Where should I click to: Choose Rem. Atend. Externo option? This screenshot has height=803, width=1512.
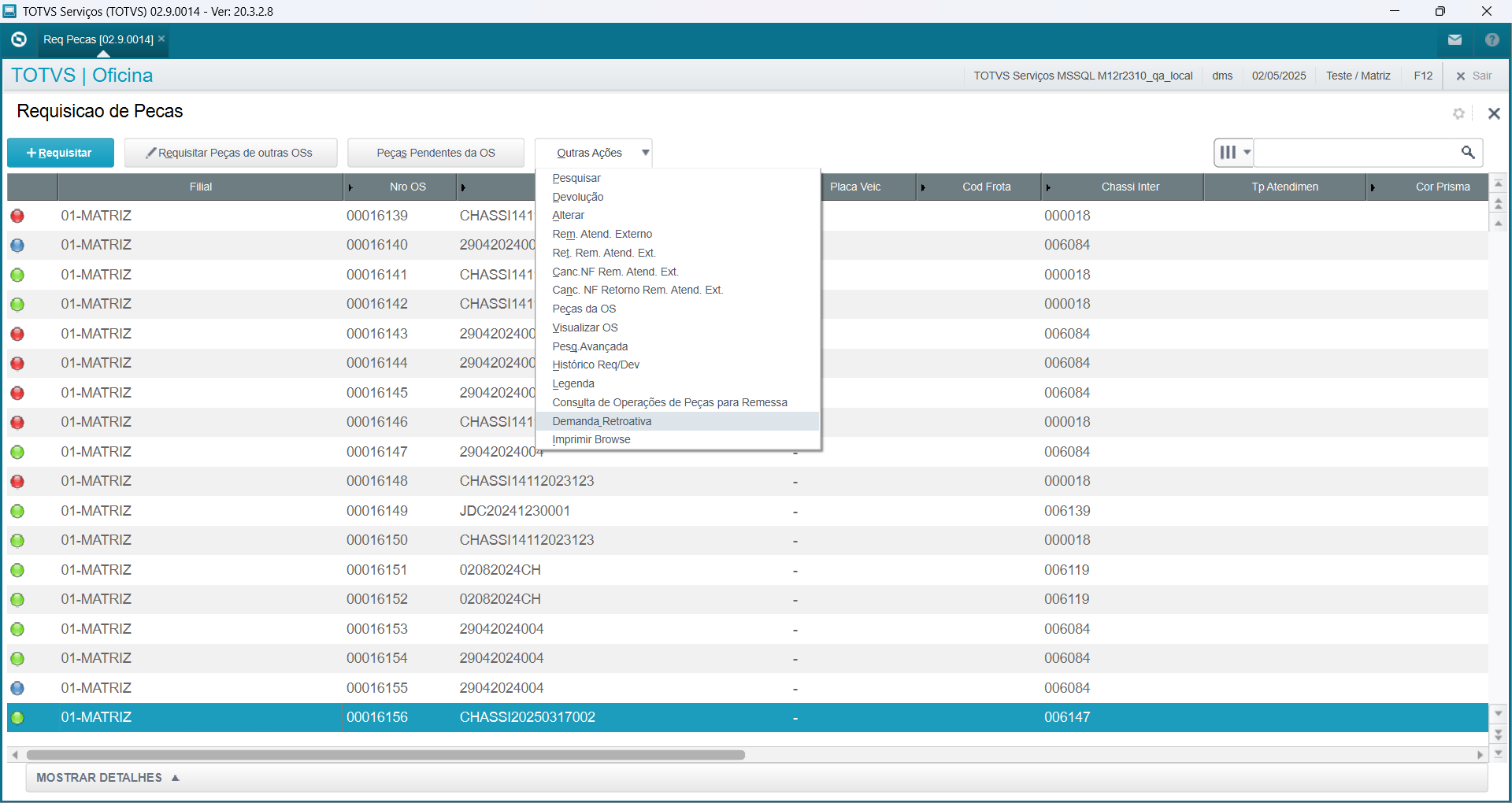pyautogui.click(x=677, y=234)
